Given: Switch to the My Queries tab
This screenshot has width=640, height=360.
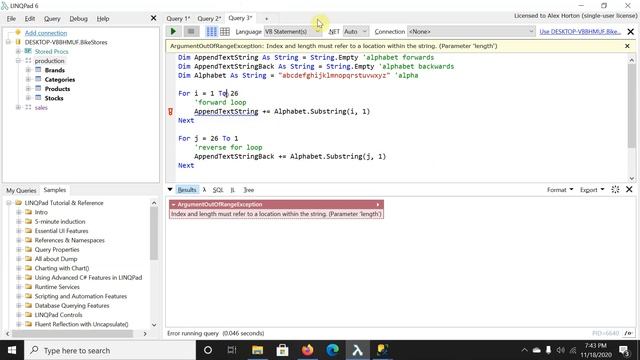Looking at the screenshot, I should tap(21, 190).
